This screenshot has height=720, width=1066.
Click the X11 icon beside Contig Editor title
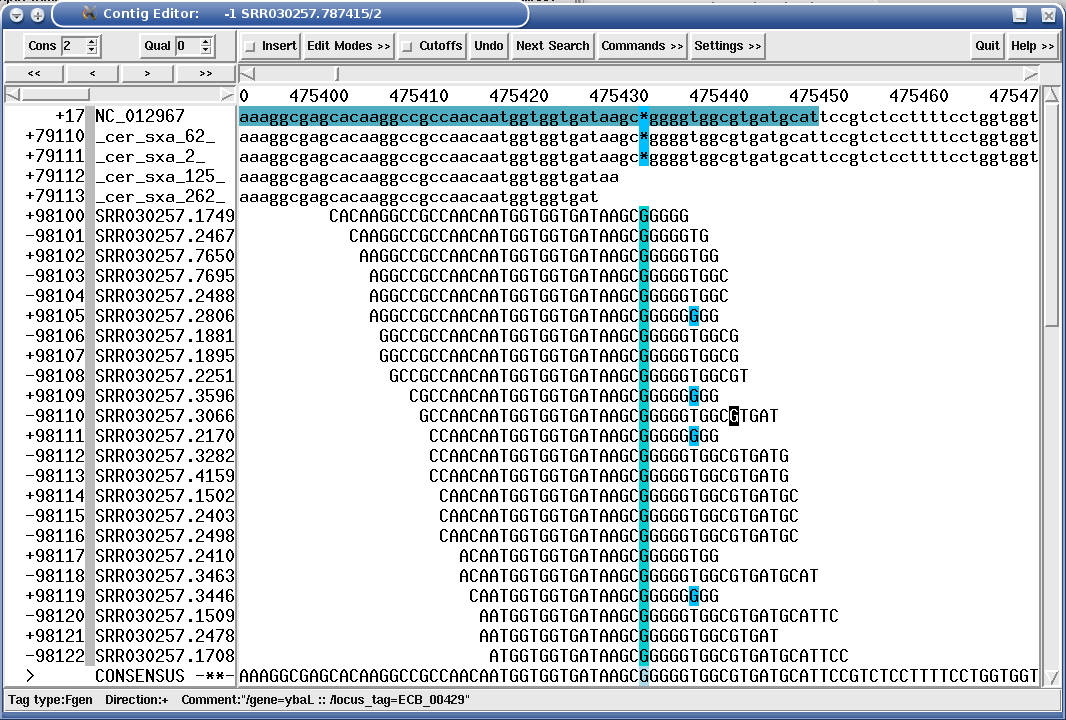point(89,14)
